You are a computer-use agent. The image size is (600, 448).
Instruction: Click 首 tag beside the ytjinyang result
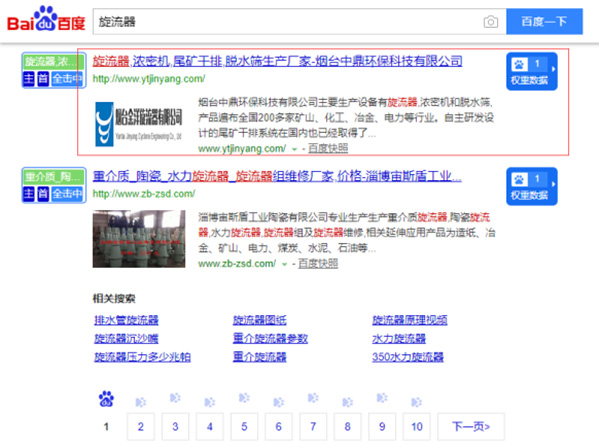click(x=43, y=79)
